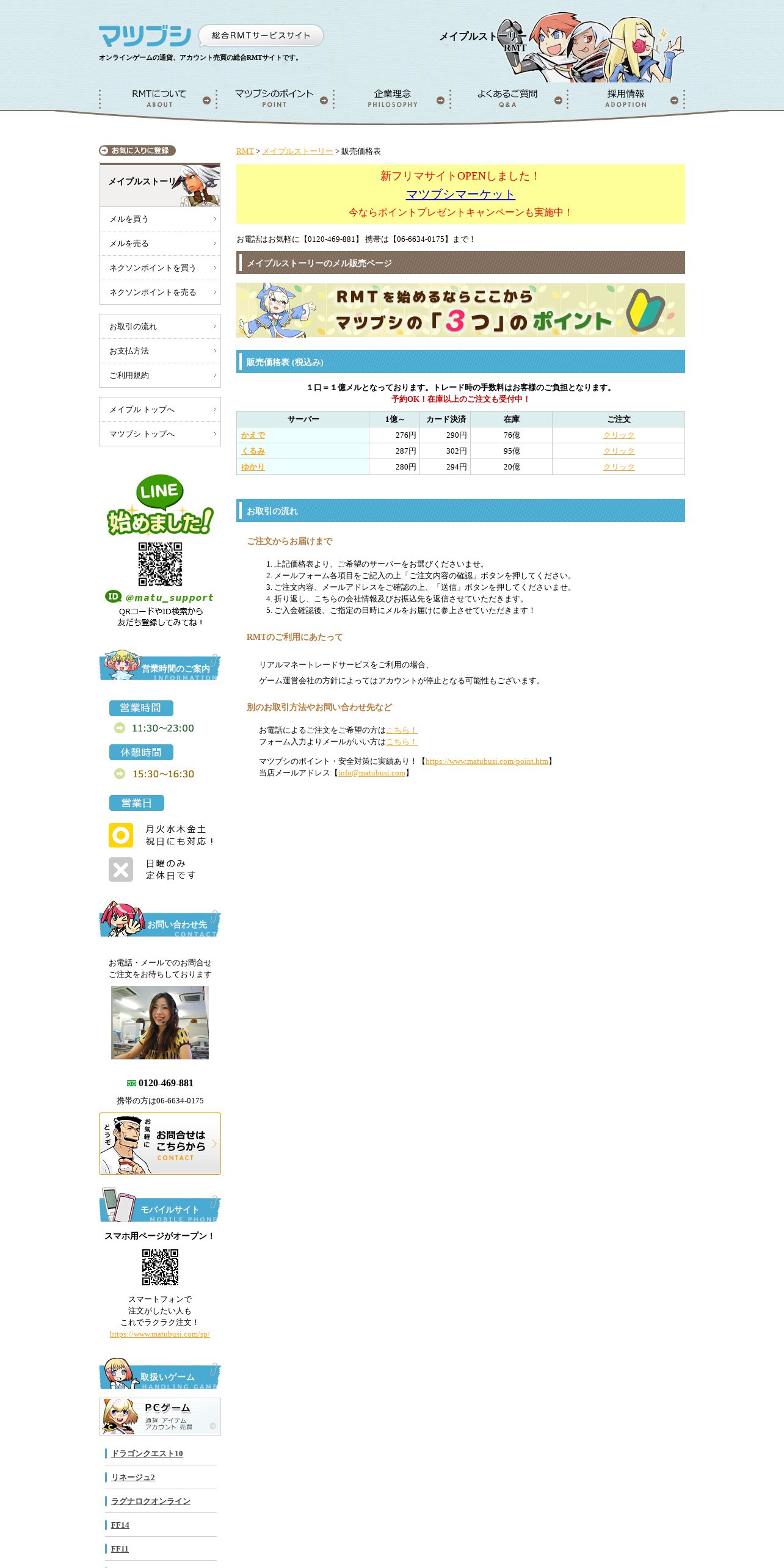Click the ゆかり server link
Image resolution: width=784 pixels, height=1568 pixels.
click(x=253, y=467)
